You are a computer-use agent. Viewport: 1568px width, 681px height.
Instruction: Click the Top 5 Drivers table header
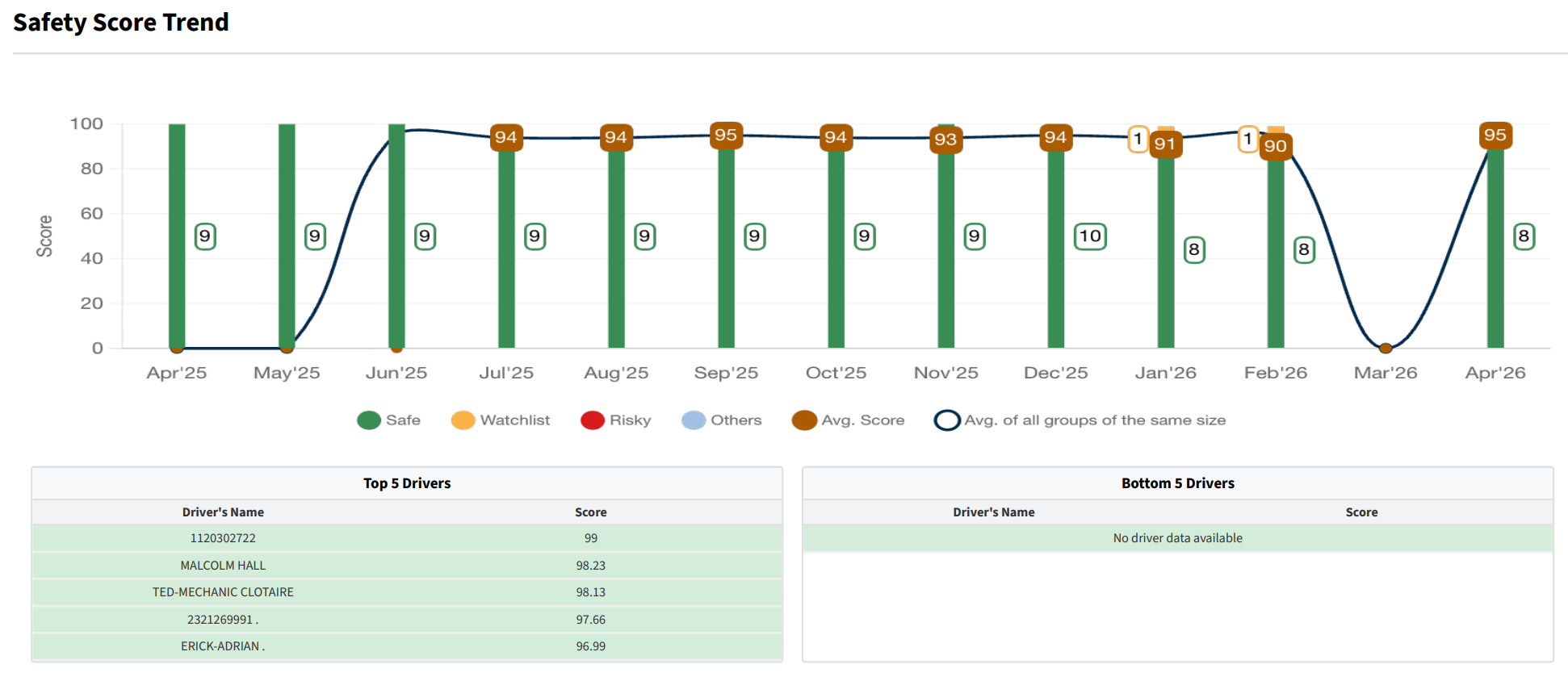(x=407, y=483)
